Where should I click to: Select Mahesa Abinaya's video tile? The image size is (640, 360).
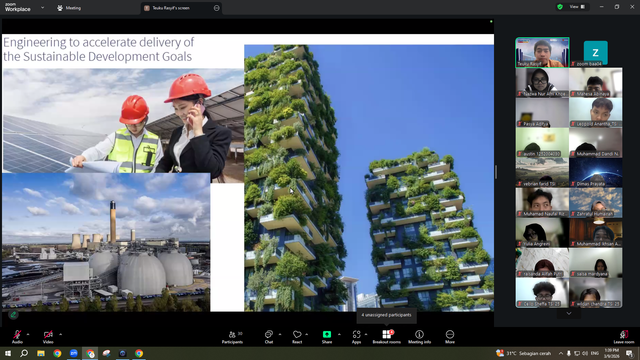click(x=596, y=83)
